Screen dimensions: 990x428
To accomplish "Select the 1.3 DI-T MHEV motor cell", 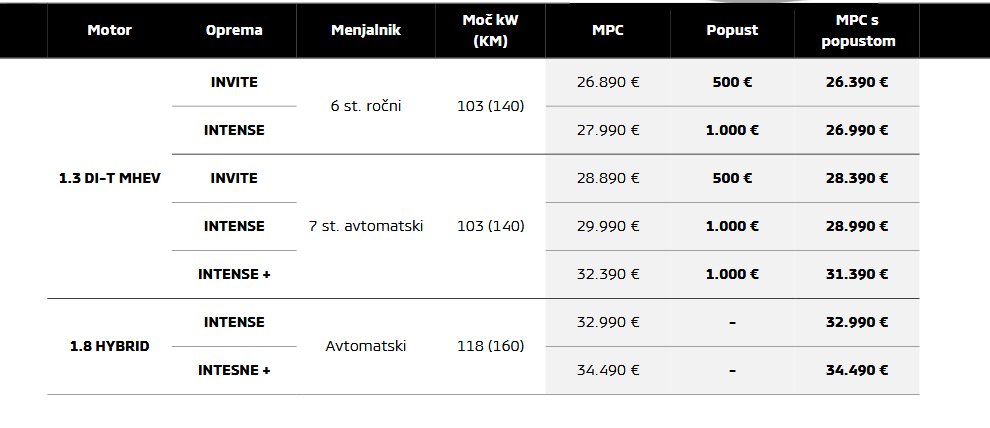I will (110, 178).
